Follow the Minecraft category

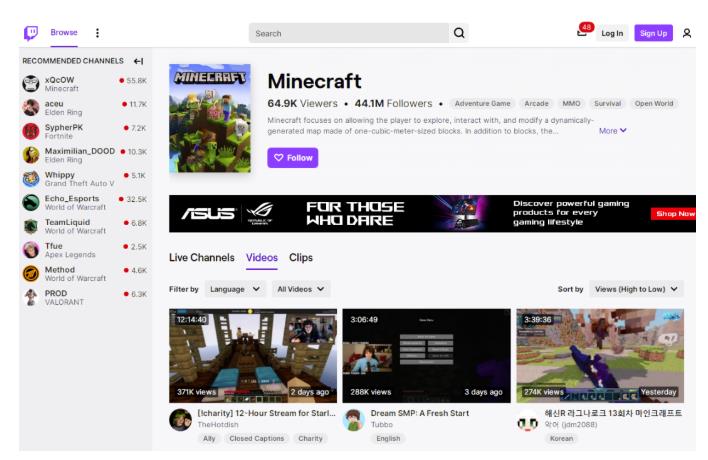pyautogui.click(x=293, y=158)
